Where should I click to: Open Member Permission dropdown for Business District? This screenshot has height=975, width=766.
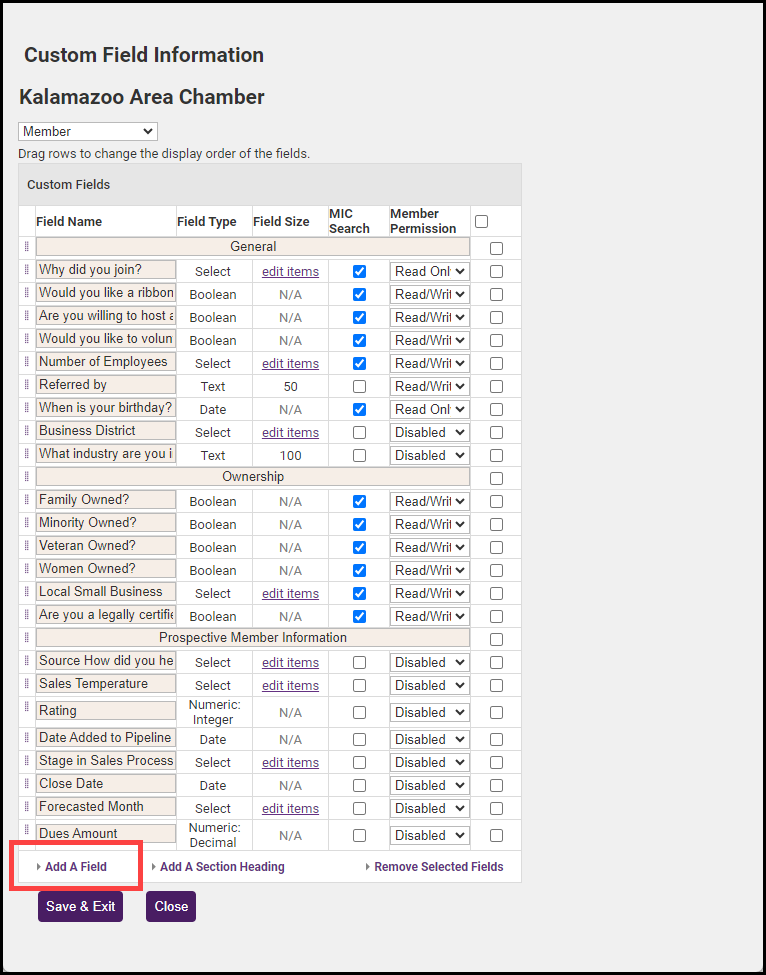(x=429, y=432)
